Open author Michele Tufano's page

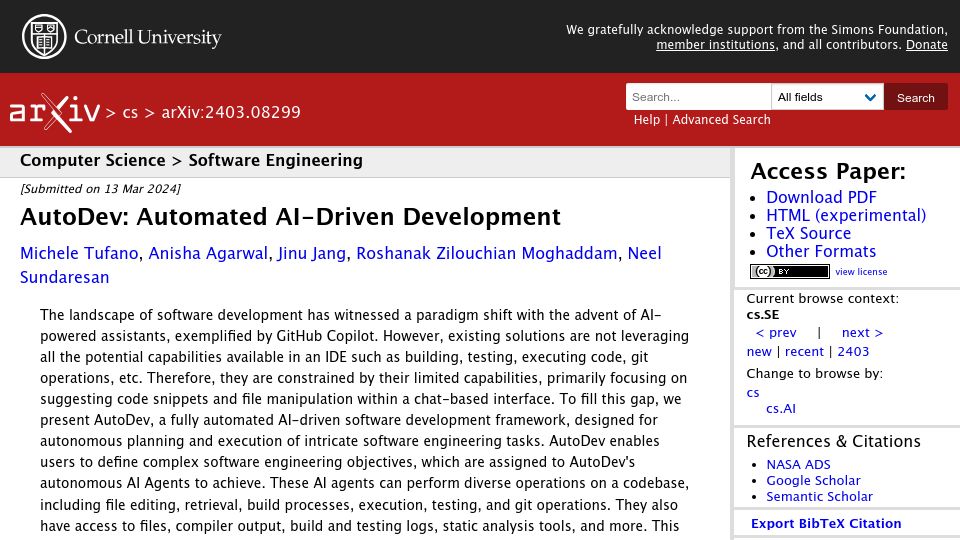tap(79, 253)
